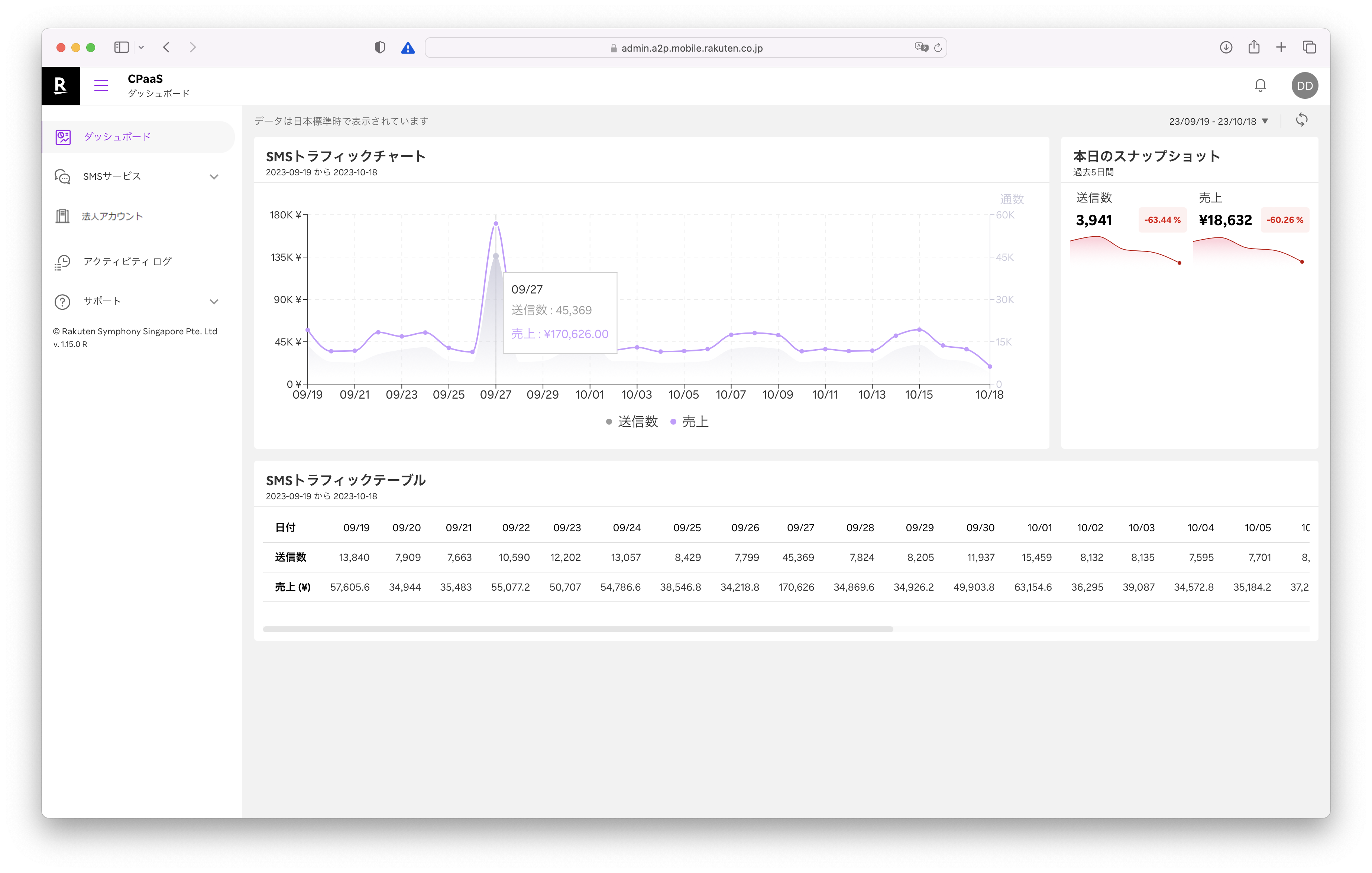Image resolution: width=1372 pixels, height=873 pixels.
Task: Click the Rakuten R logo
Action: click(x=61, y=86)
